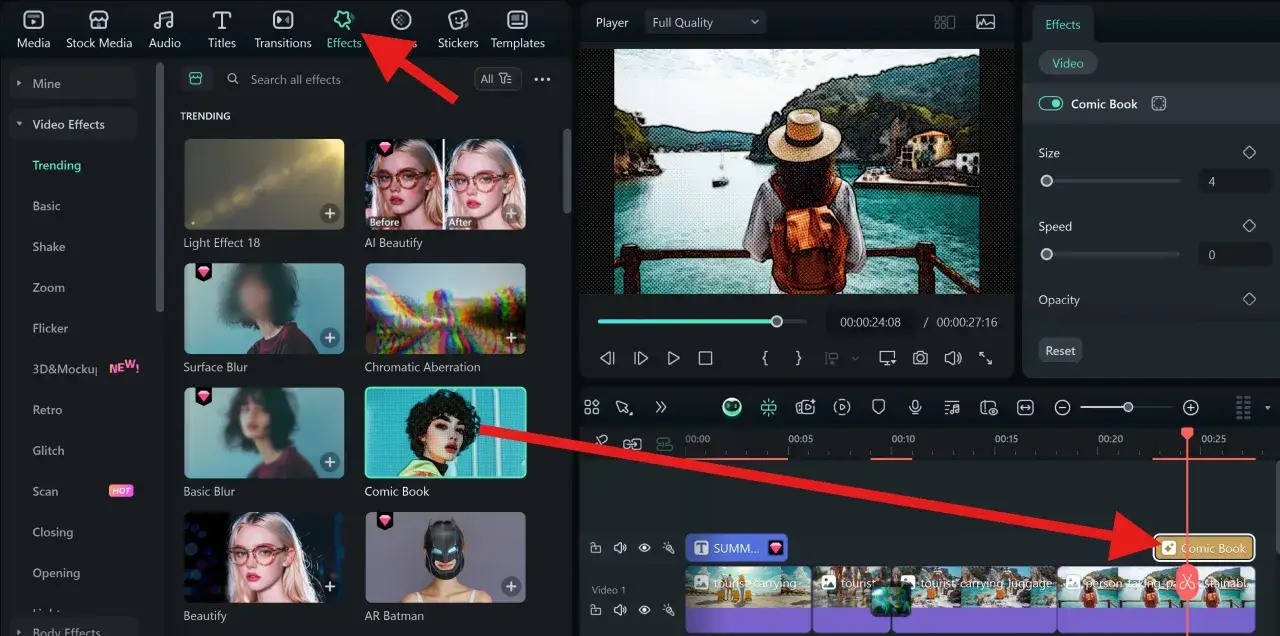1280x636 pixels.
Task: Open the All filter dropdown
Action: click(497, 79)
